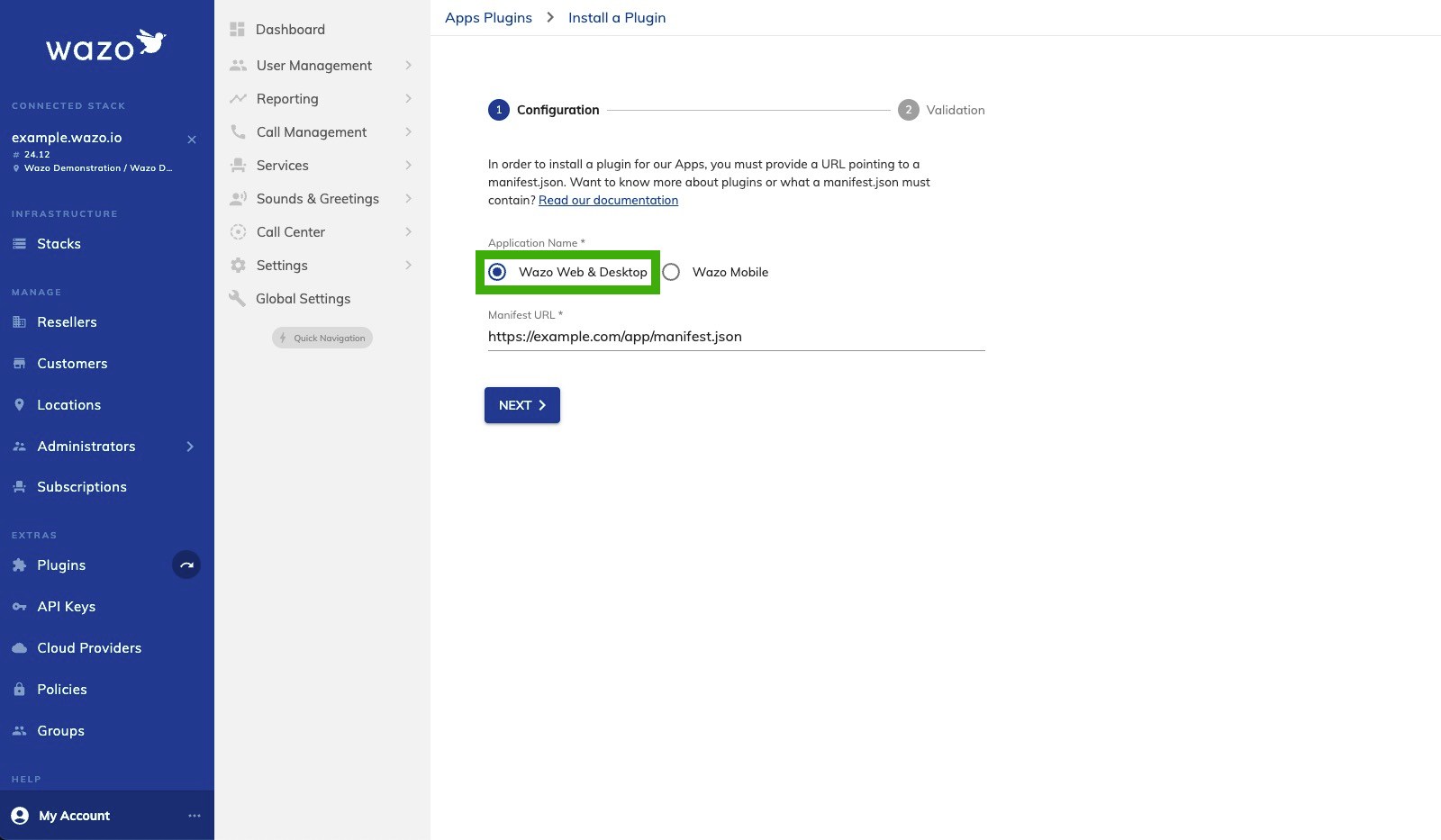Image resolution: width=1441 pixels, height=840 pixels.
Task: Click the Quick Navigation button
Action: (322, 338)
